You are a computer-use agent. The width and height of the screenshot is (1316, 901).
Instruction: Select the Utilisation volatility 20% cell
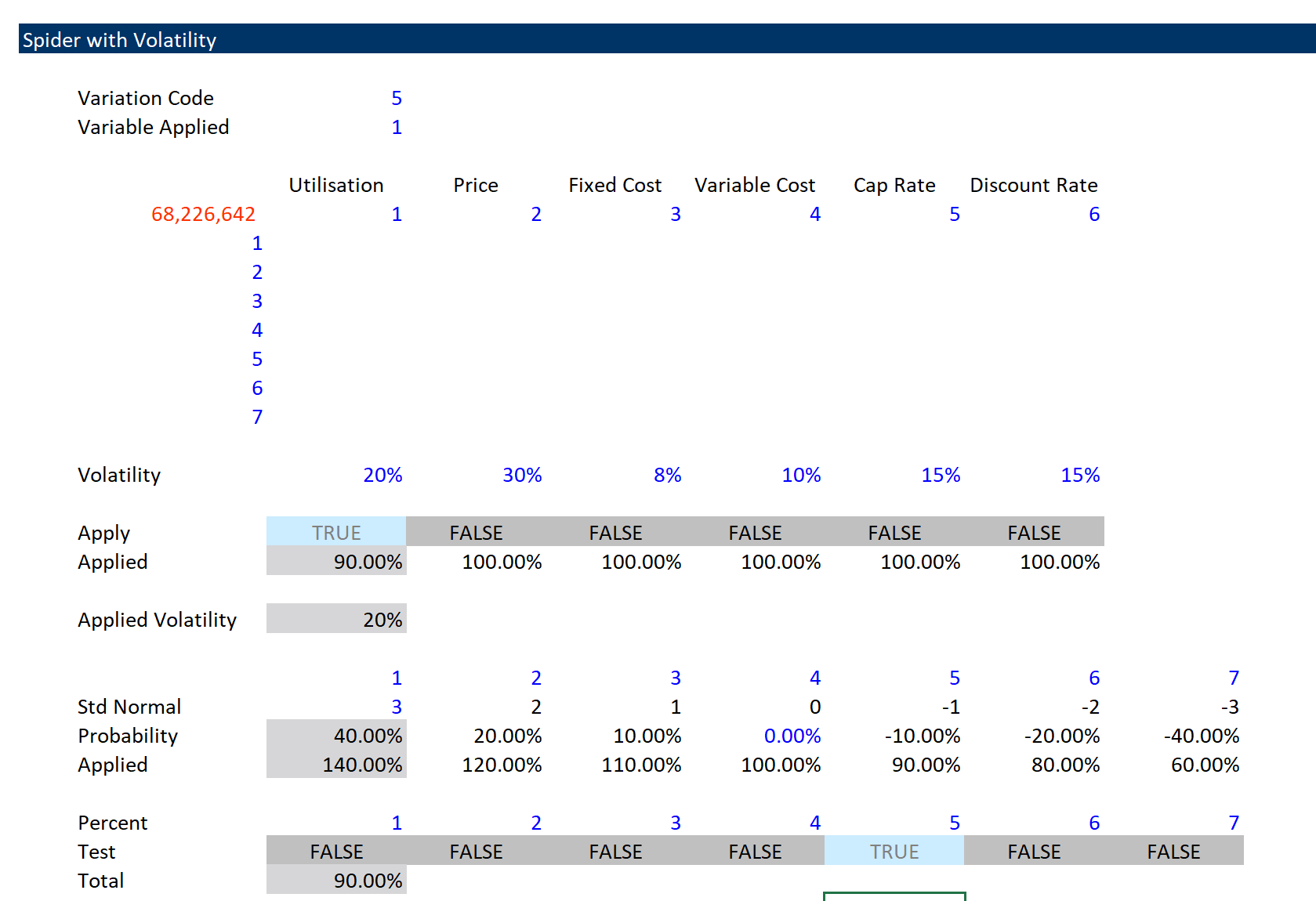coord(382,474)
